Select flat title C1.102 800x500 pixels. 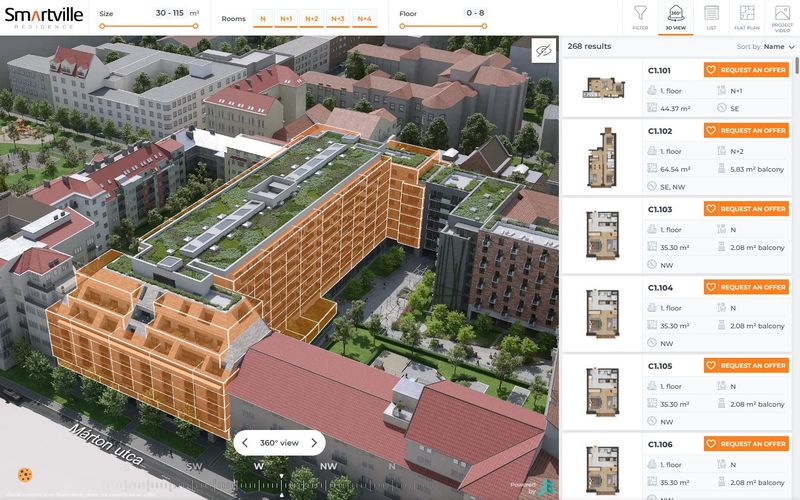click(x=660, y=131)
